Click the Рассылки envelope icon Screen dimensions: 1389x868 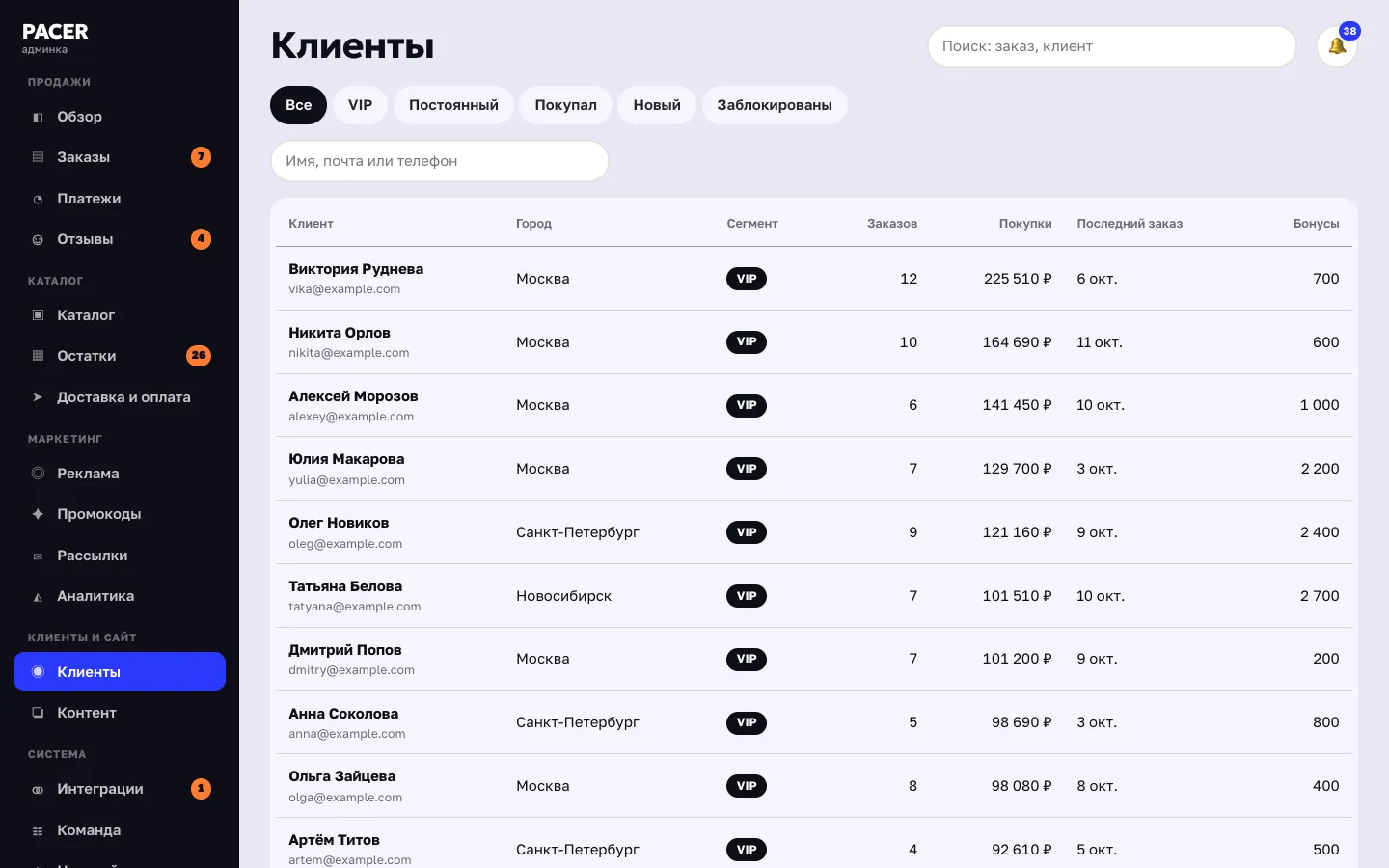[x=38, y=556]
